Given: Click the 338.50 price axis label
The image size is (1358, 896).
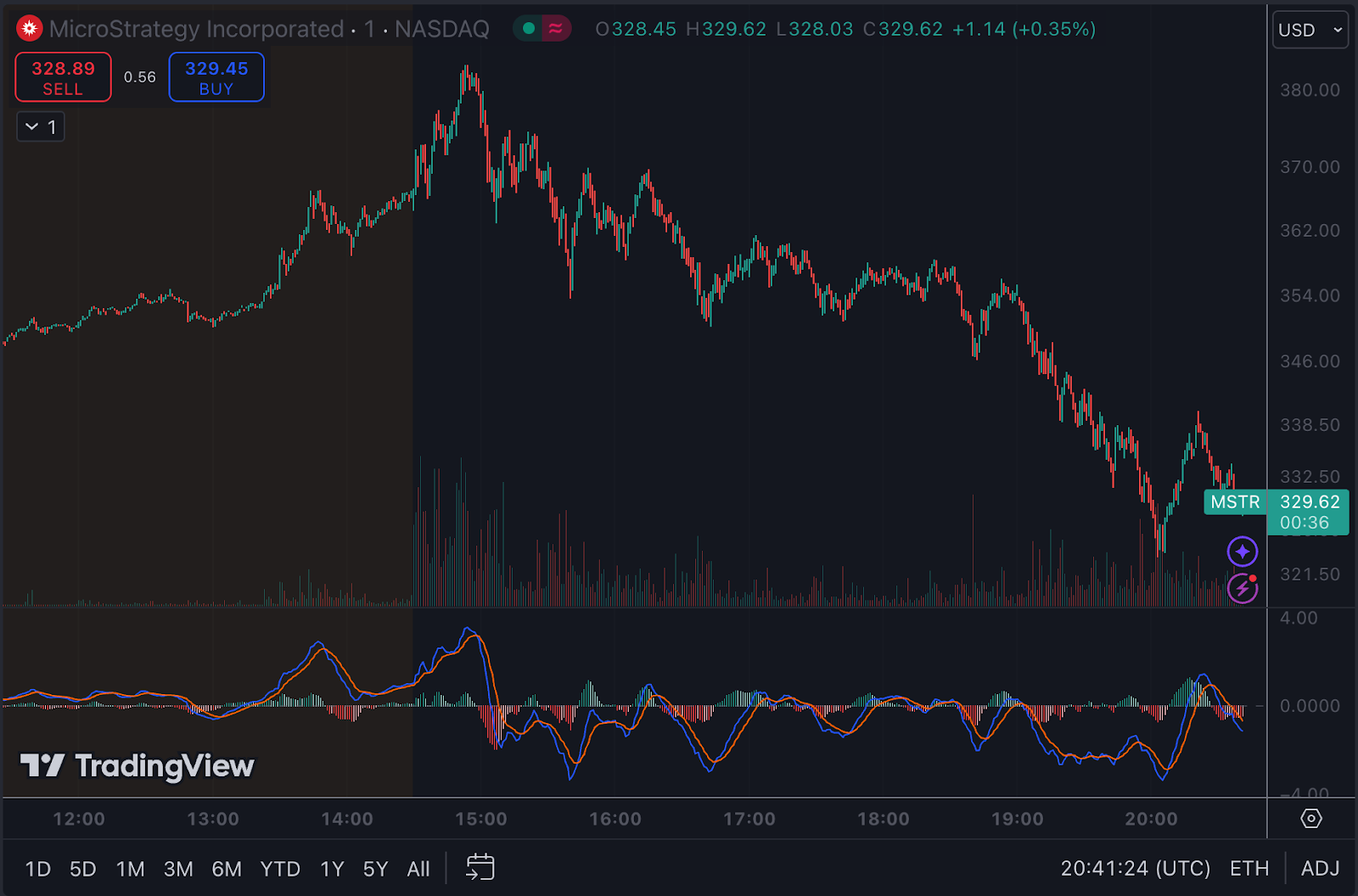Looking at the screenshot, I should pyautogui.click(x=1310, y=424).
